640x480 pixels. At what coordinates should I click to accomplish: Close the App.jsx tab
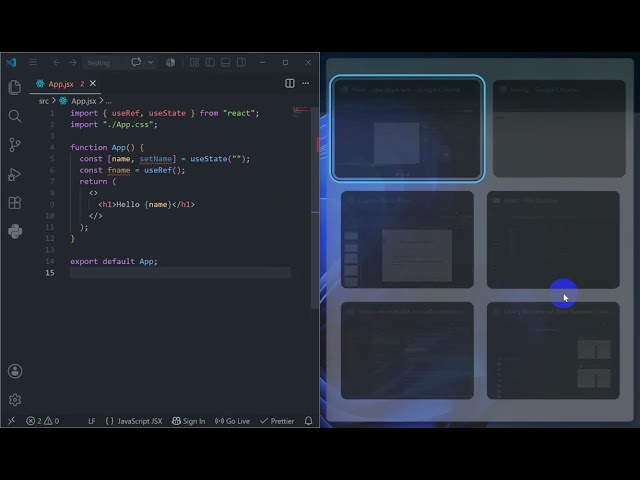(x=93, y=83)
